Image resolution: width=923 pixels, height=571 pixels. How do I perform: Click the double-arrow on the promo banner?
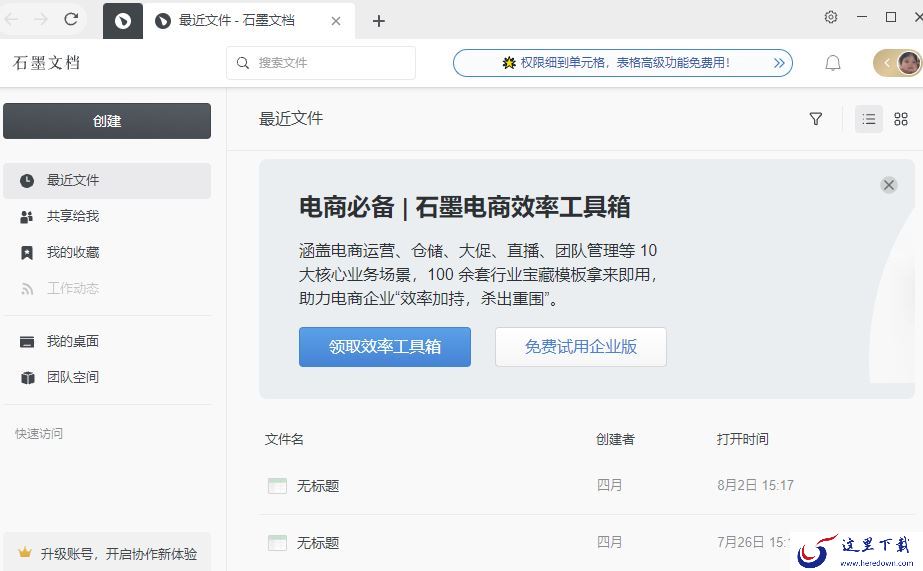[x=779, y=63]
